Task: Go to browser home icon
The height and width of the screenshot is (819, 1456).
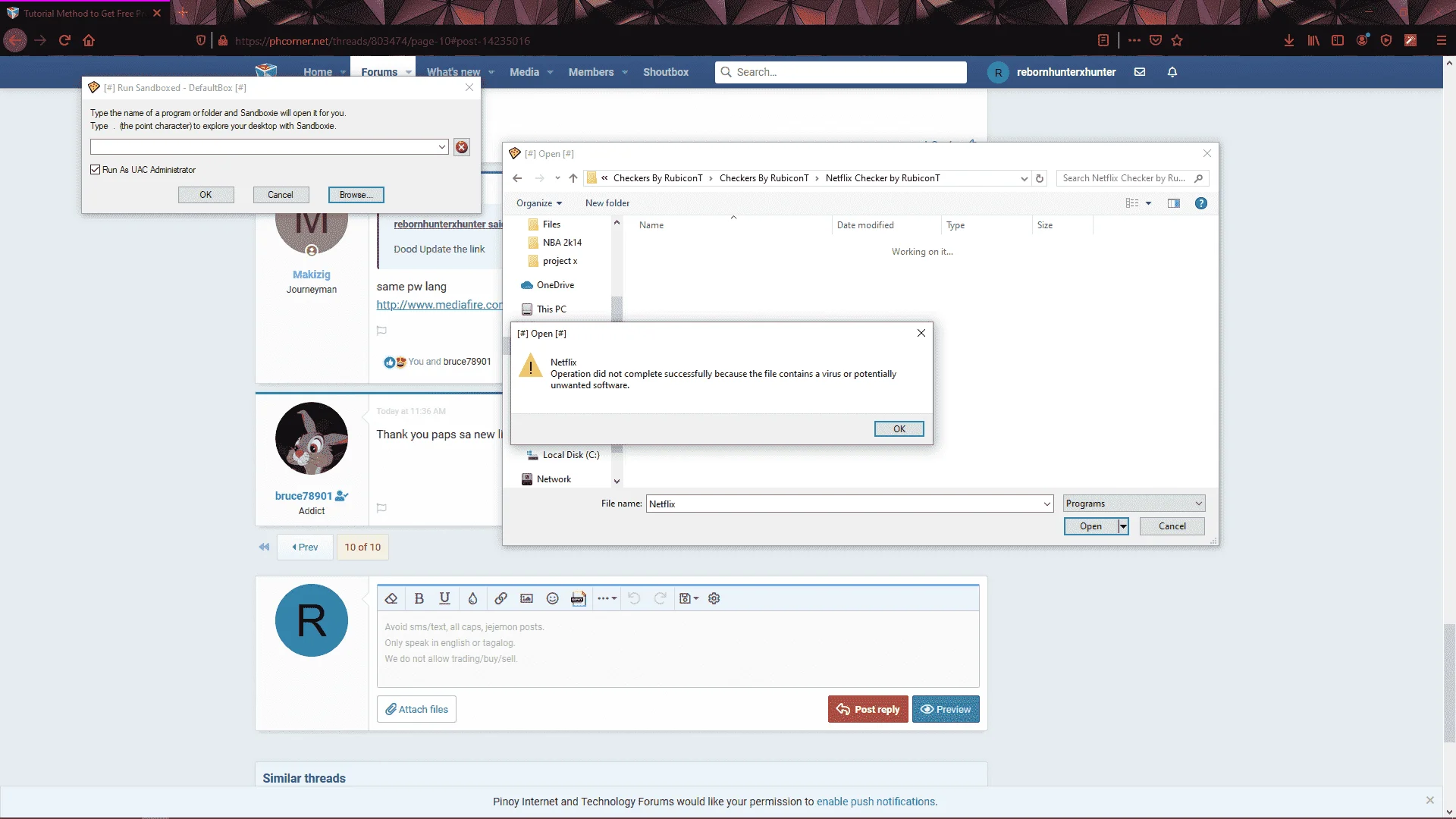Action: (89, 40)
